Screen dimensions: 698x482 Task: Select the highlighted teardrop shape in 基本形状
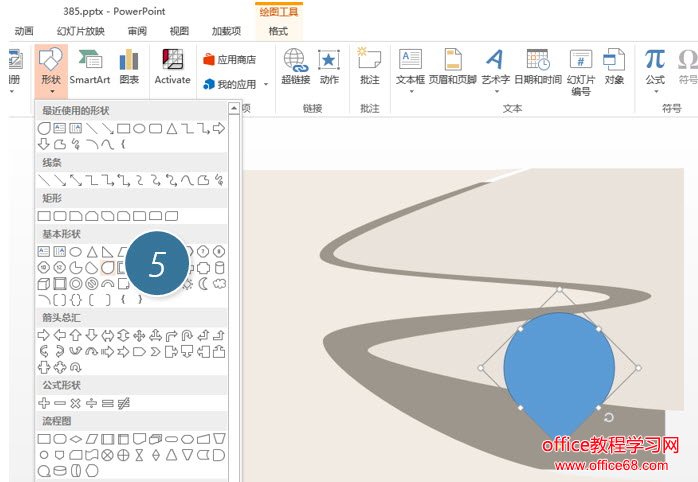tap(107, 267)
